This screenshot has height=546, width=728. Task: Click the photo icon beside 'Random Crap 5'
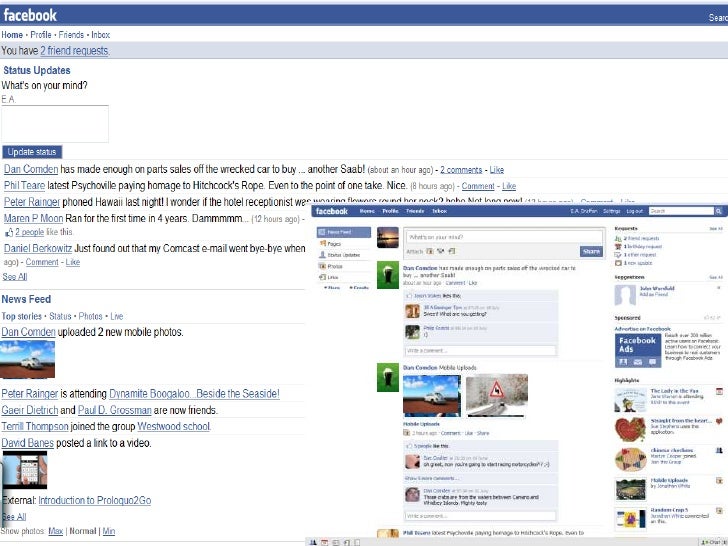click(719, 511)
